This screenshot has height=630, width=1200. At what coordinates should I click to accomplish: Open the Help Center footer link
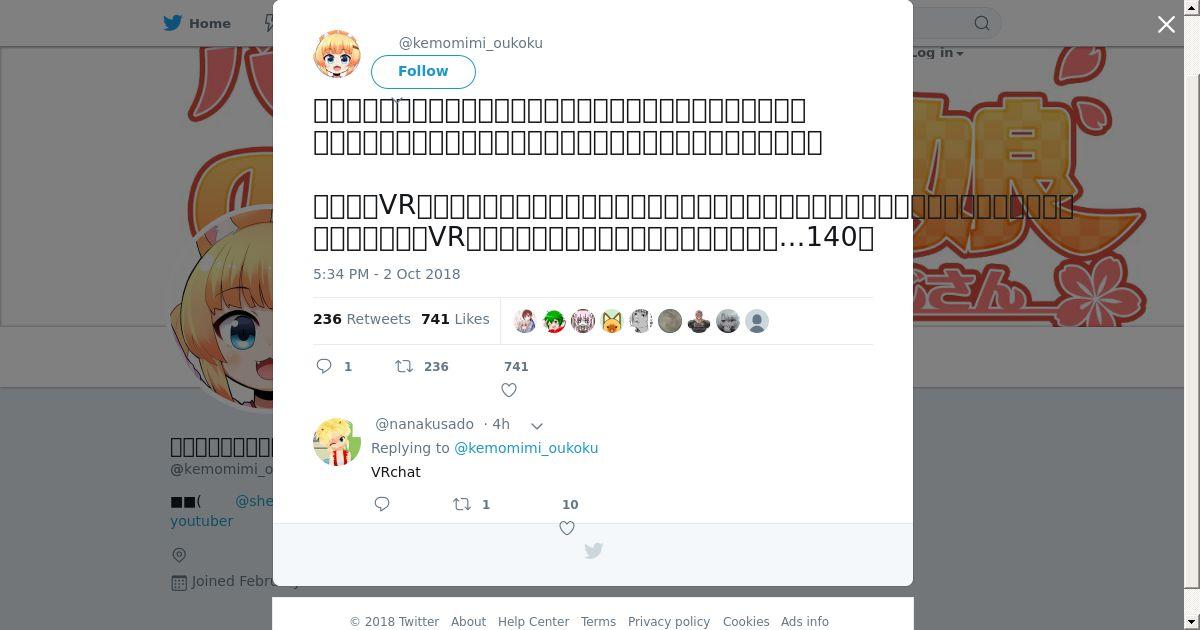click(533, 621)
